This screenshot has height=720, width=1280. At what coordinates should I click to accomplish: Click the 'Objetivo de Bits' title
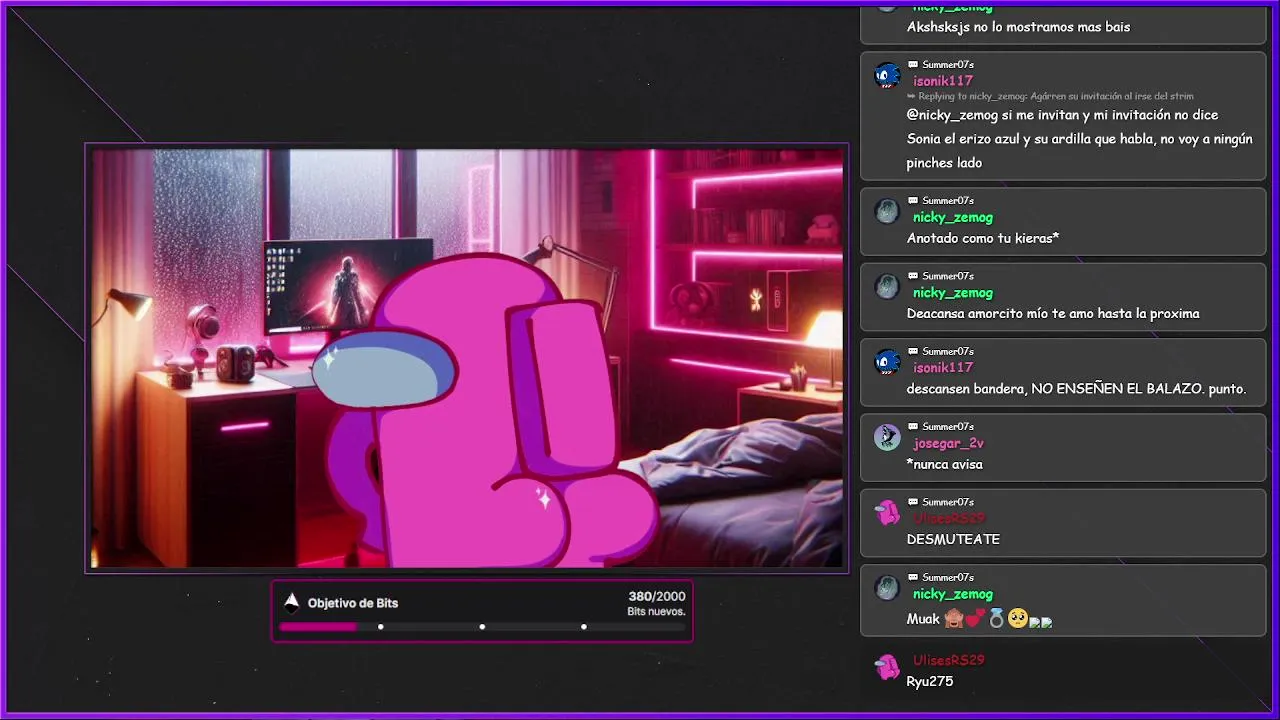click(353, 603)
